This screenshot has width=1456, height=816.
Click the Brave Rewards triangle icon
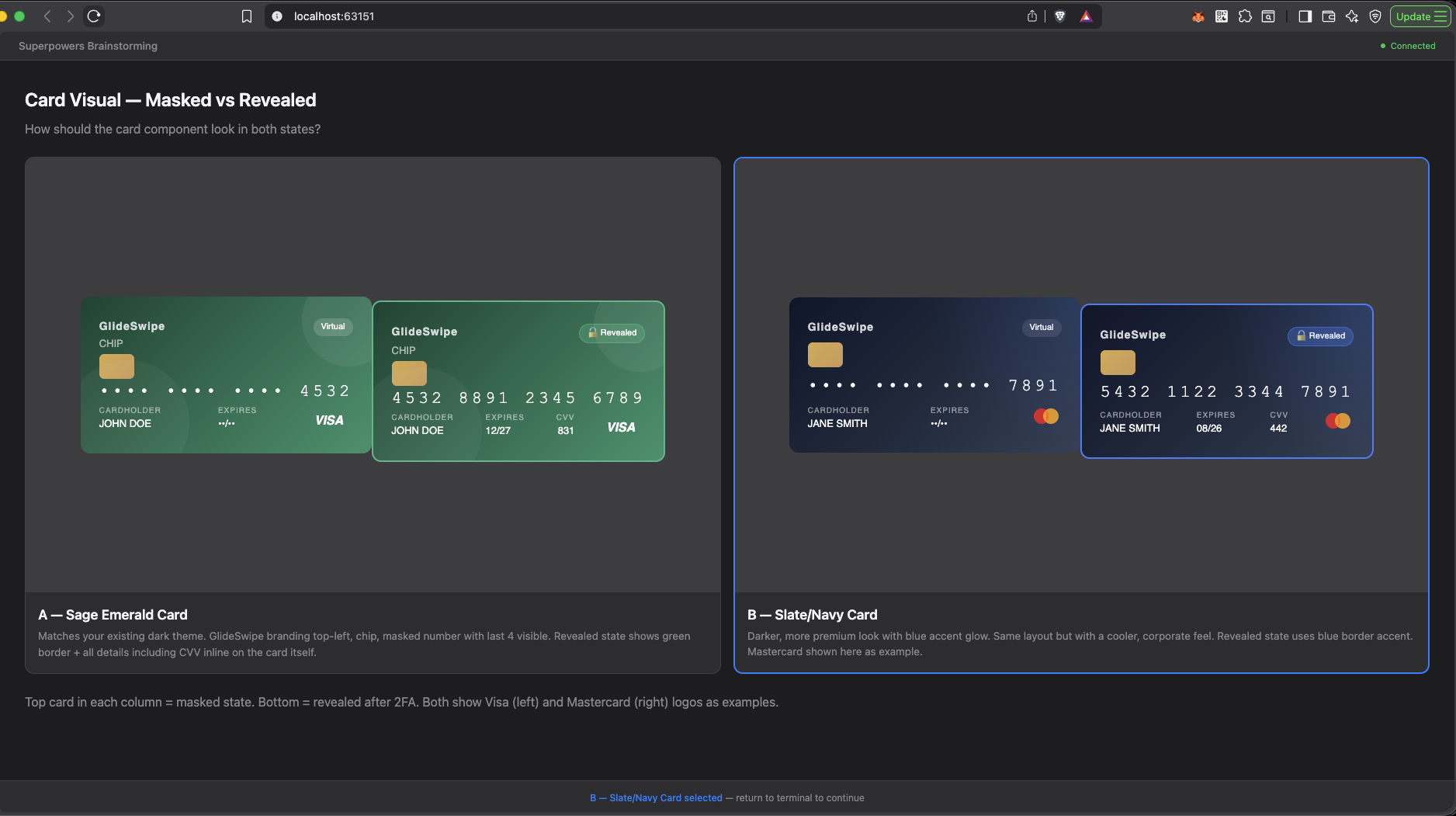(1086, 16)
